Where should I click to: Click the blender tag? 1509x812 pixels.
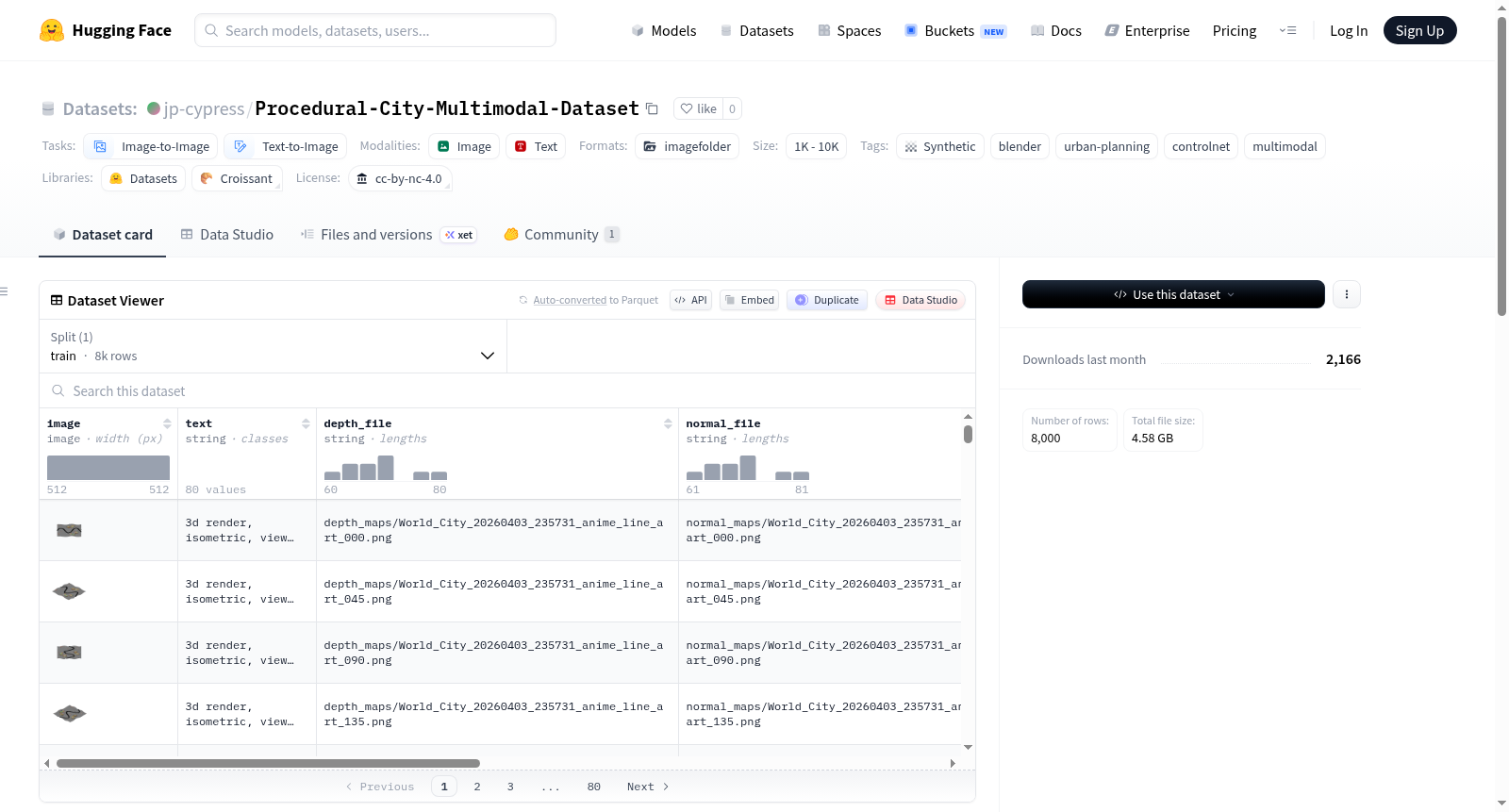coord(1020,146)
